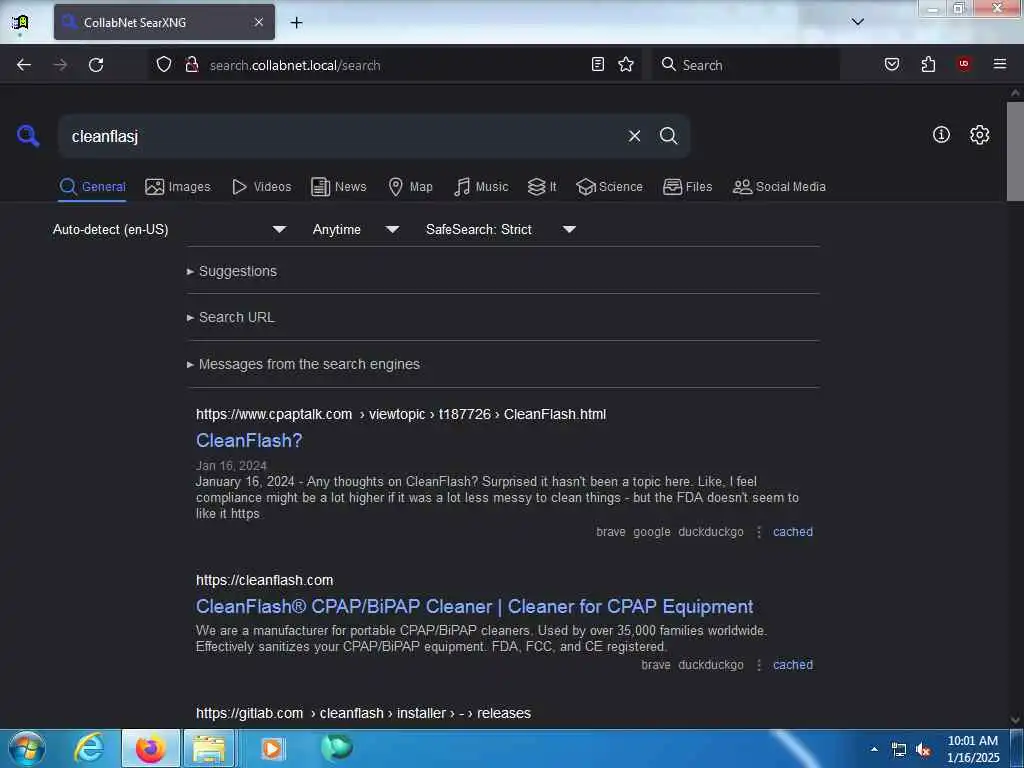This screenshot has height=768, width=1024.
Task: Open the Firefox hamburger menu
Action: pos(1000,64)
